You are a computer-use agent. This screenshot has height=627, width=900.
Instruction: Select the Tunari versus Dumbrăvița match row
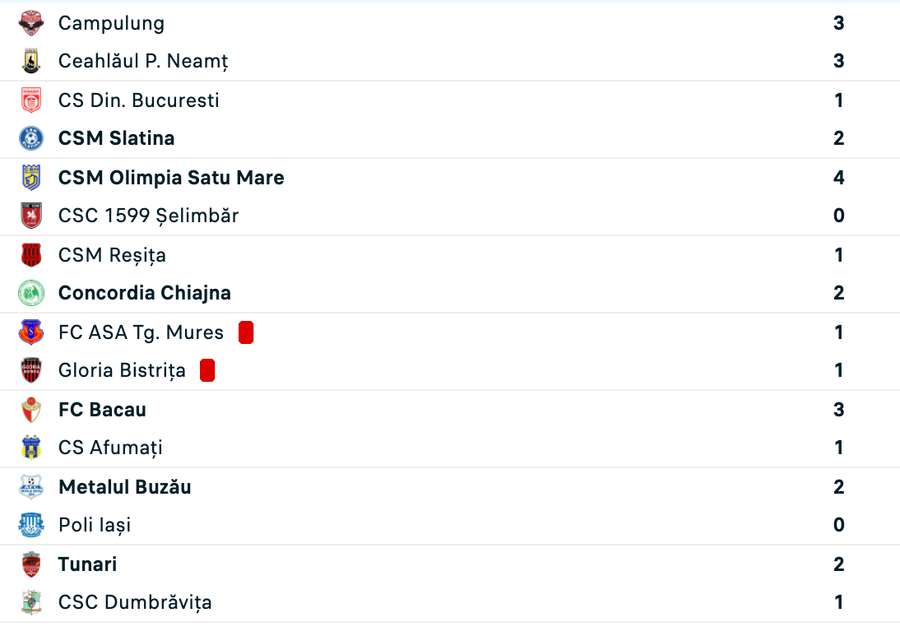click(x=450, y=583)
